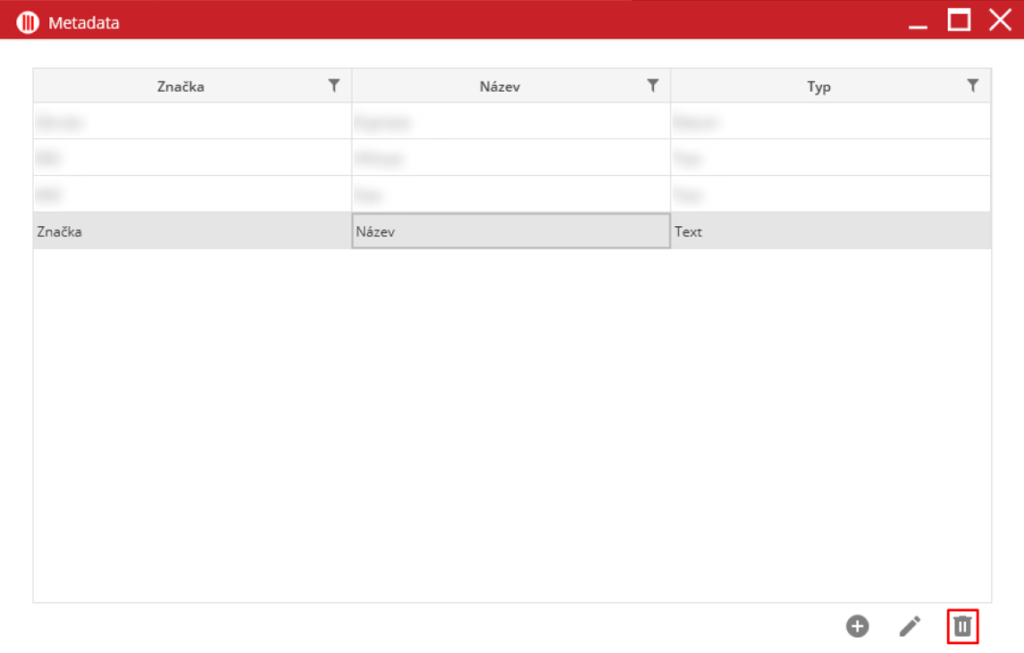Click the pencil edit icon
The image size is (1024, 653).
[x=909, y=626]
